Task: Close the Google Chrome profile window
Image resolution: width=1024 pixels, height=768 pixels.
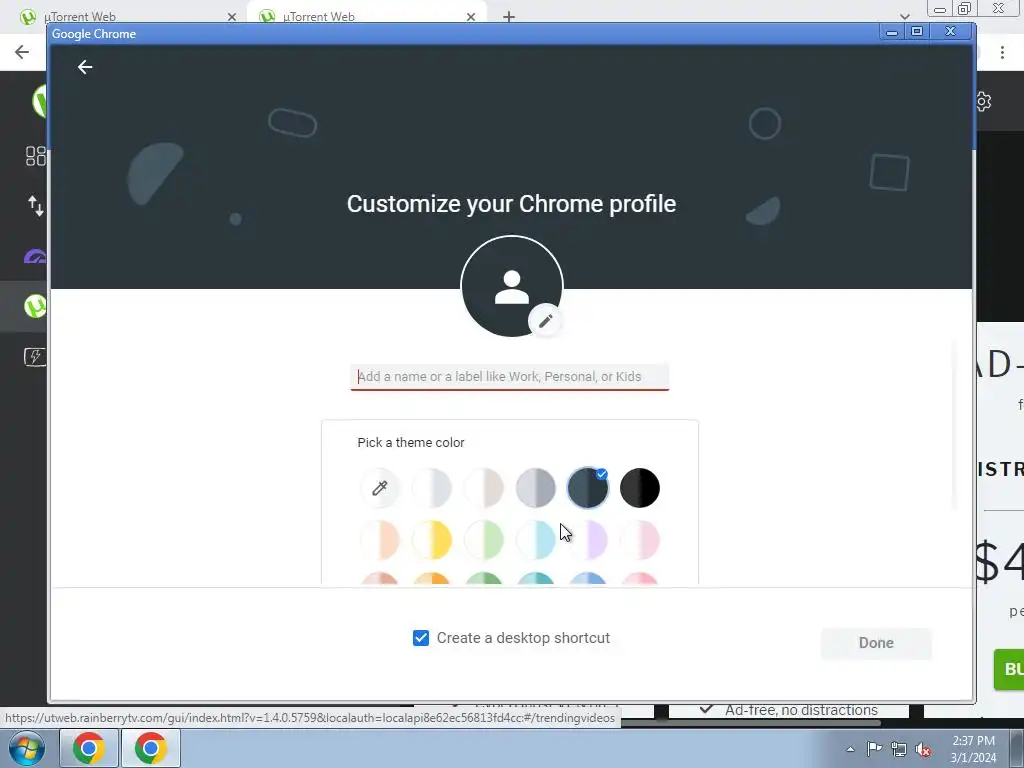Action: (951, 31)
